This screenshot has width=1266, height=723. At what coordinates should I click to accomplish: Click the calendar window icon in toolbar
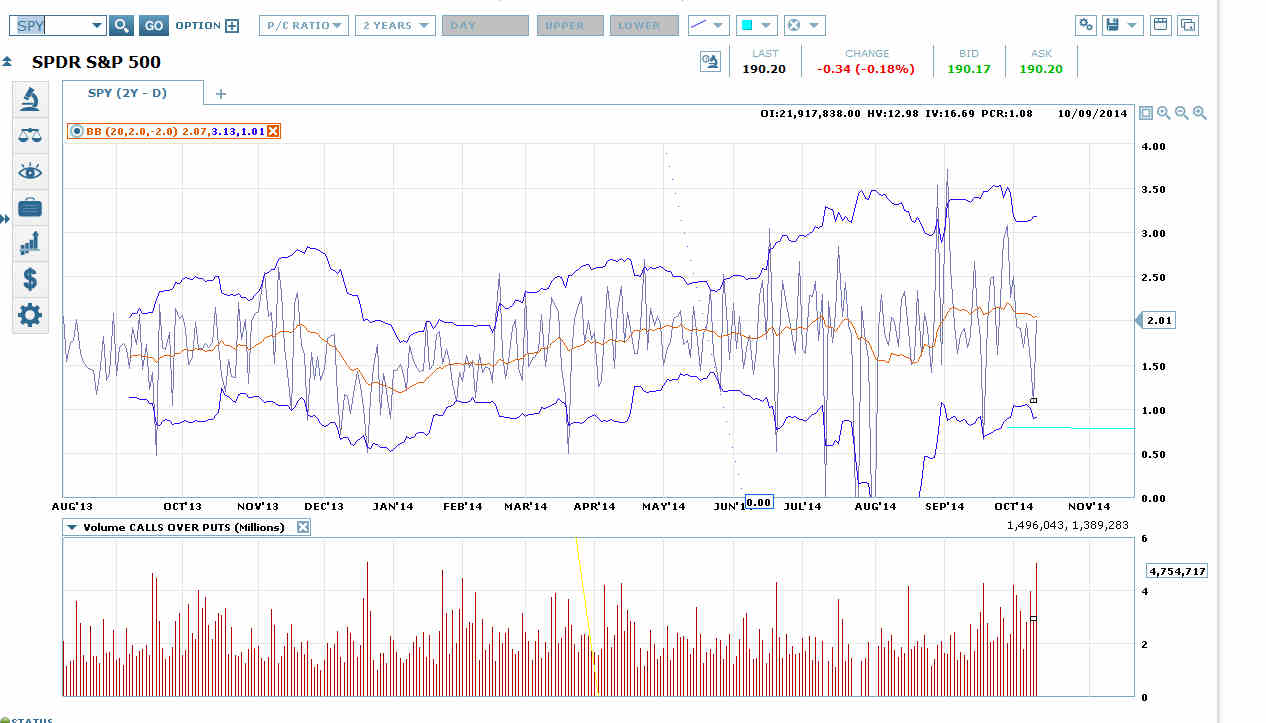(x=1160, y=25)
